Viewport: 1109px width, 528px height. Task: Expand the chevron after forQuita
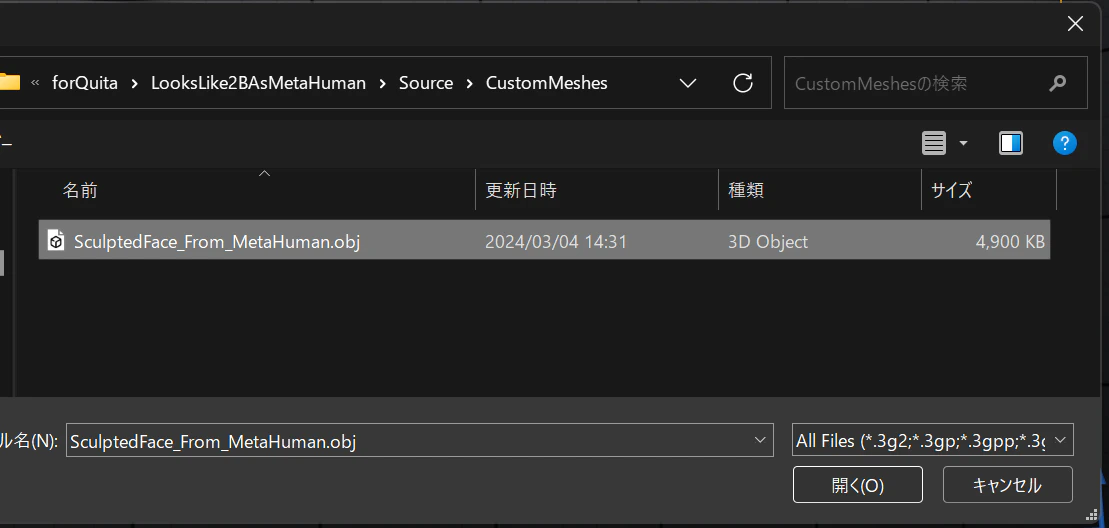(x=133, y=83)
